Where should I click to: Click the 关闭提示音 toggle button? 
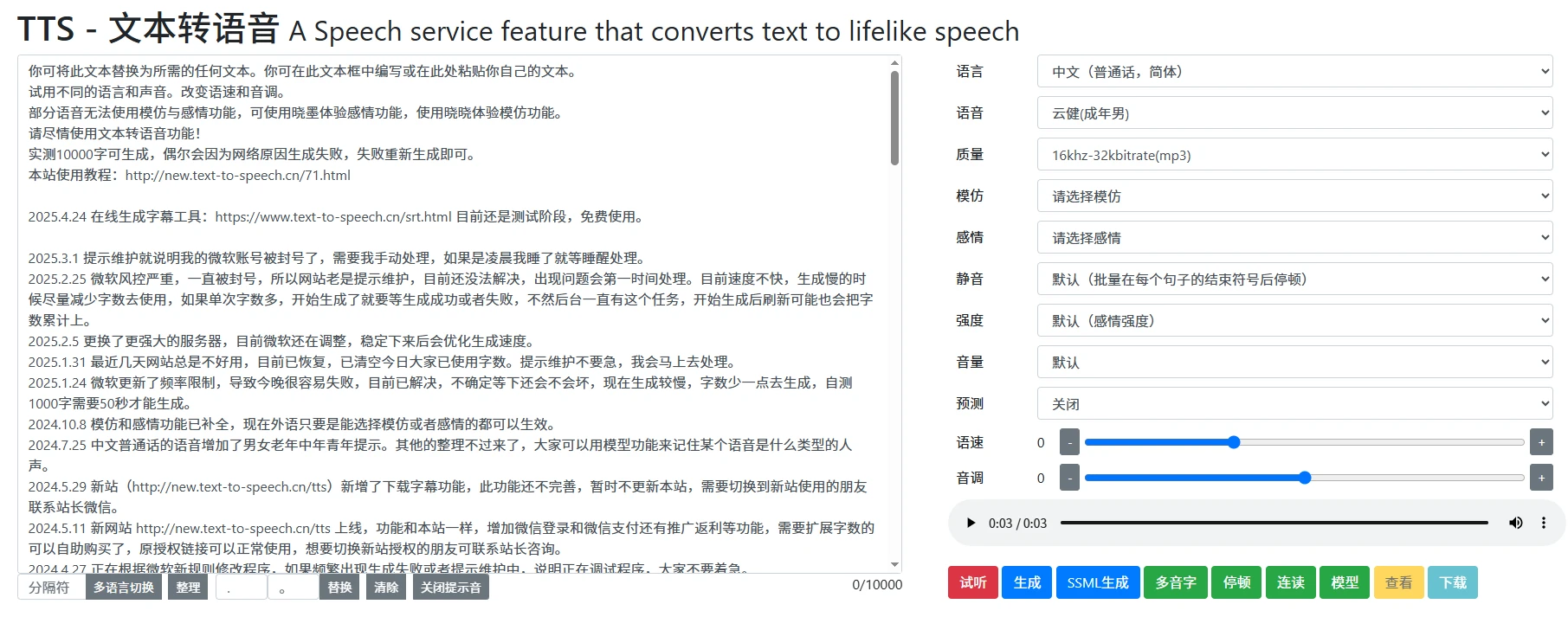[x=450, y=587]
